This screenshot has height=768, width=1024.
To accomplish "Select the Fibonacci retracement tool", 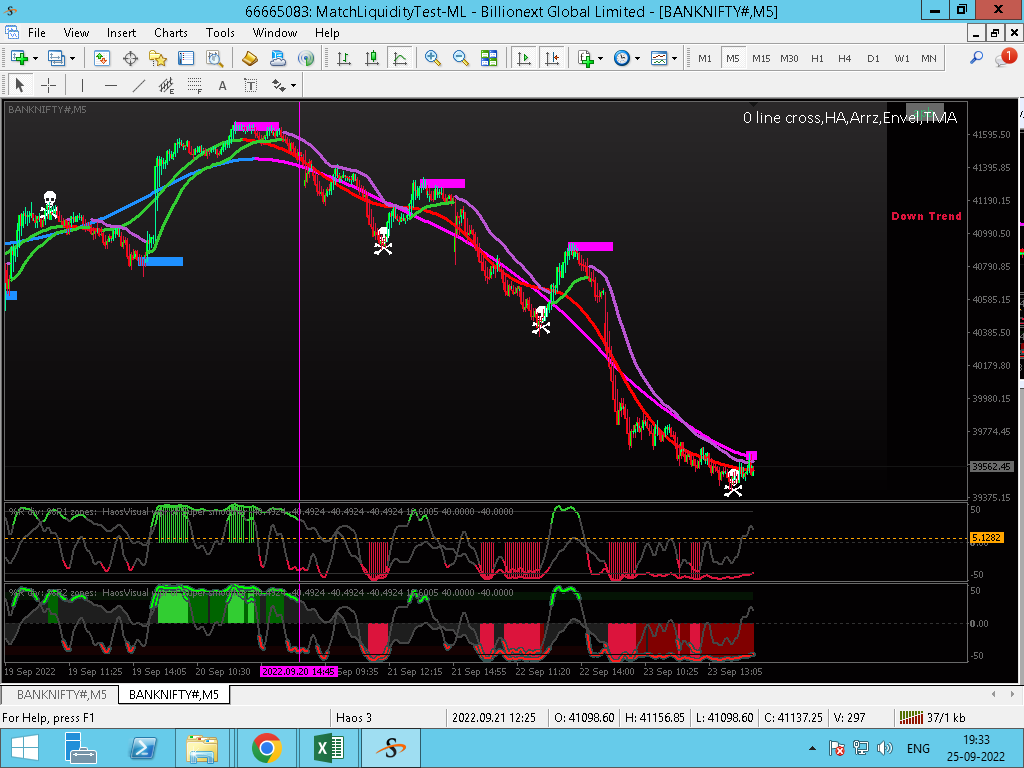I will pyautogui.click(x=194, y=85).
